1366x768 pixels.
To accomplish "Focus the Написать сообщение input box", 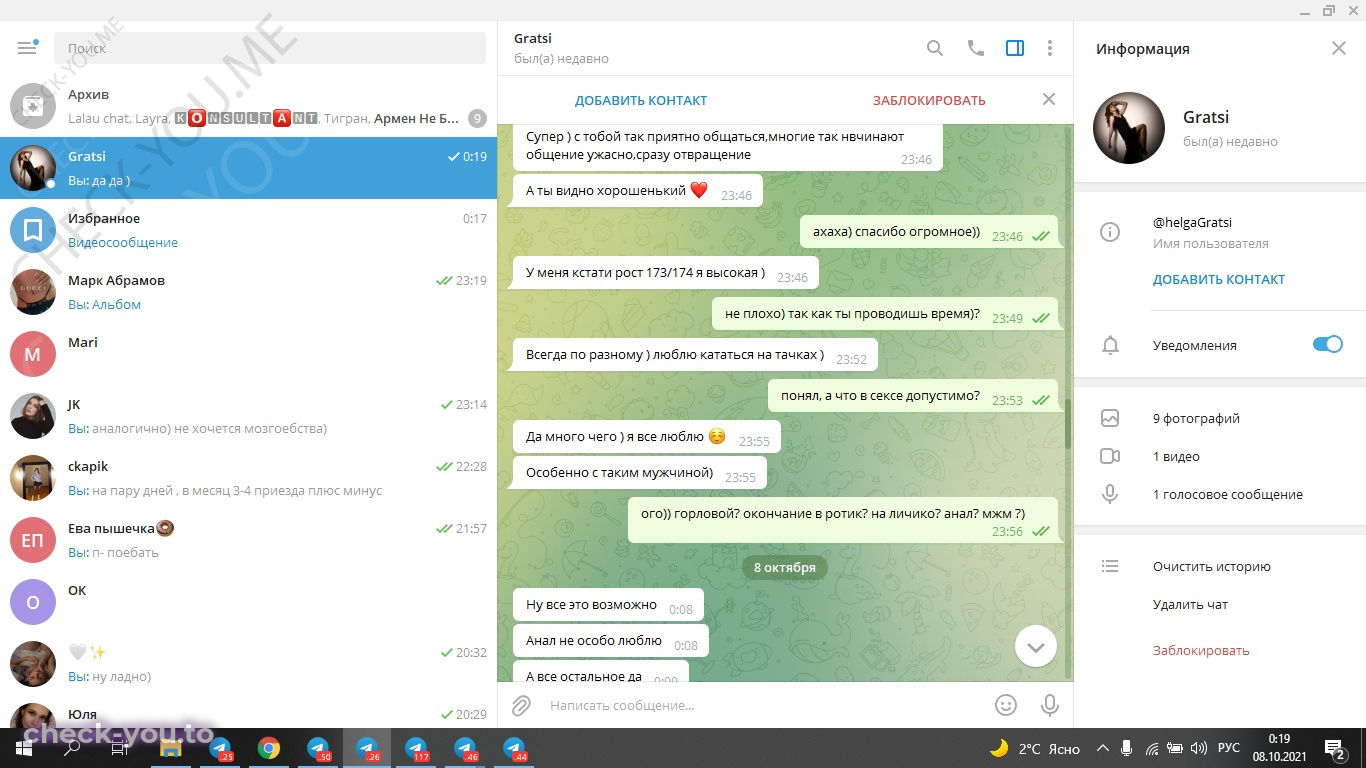I will [x=765, y=705].
